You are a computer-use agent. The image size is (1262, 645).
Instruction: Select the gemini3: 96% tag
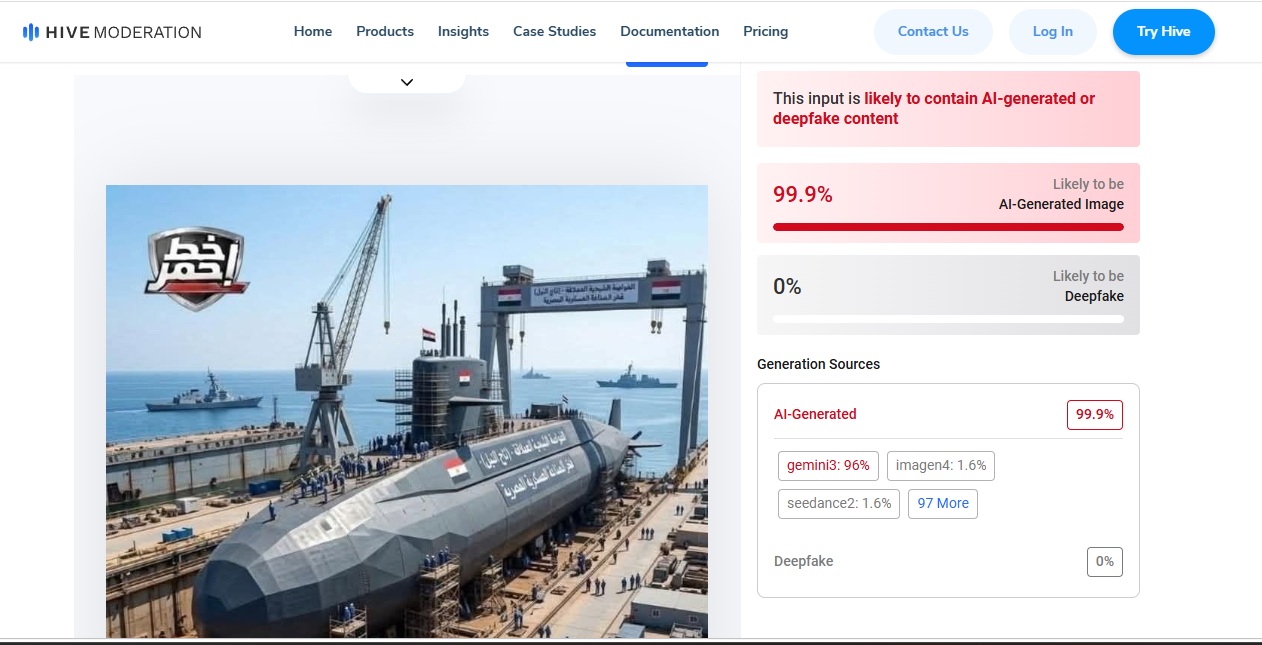[828, 465]
